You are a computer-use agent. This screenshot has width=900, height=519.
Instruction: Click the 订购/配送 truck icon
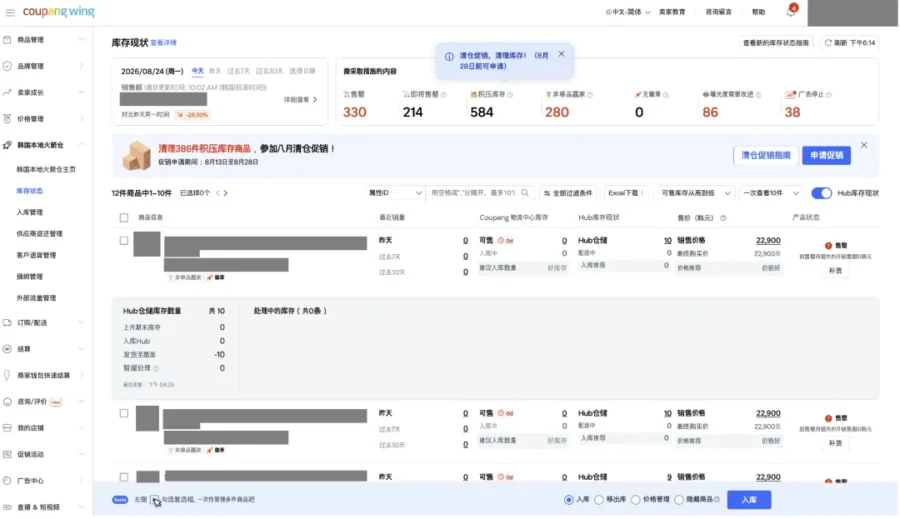pos(7,323)
